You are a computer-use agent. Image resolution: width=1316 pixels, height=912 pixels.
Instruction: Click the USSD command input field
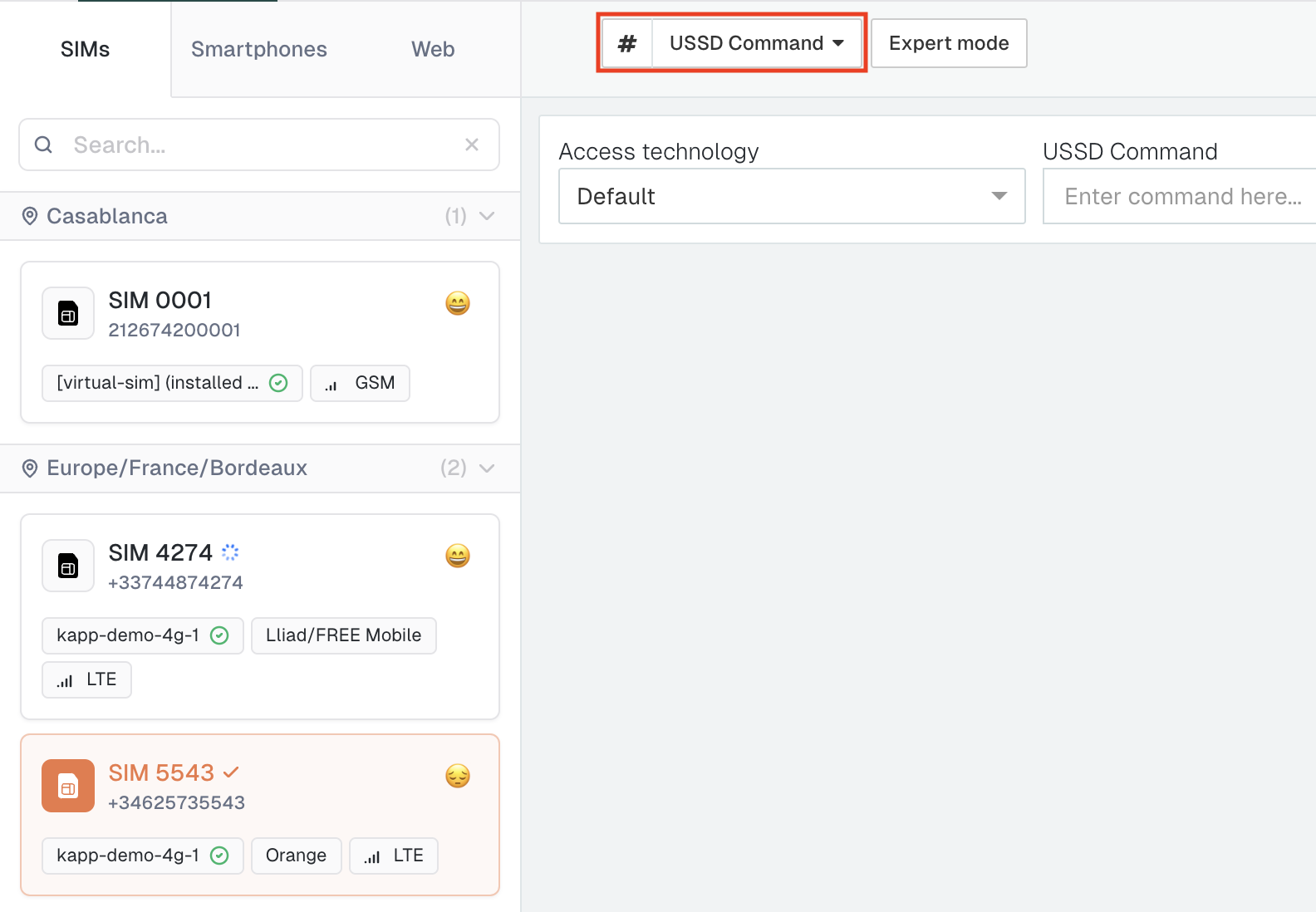click(1181, 197)
